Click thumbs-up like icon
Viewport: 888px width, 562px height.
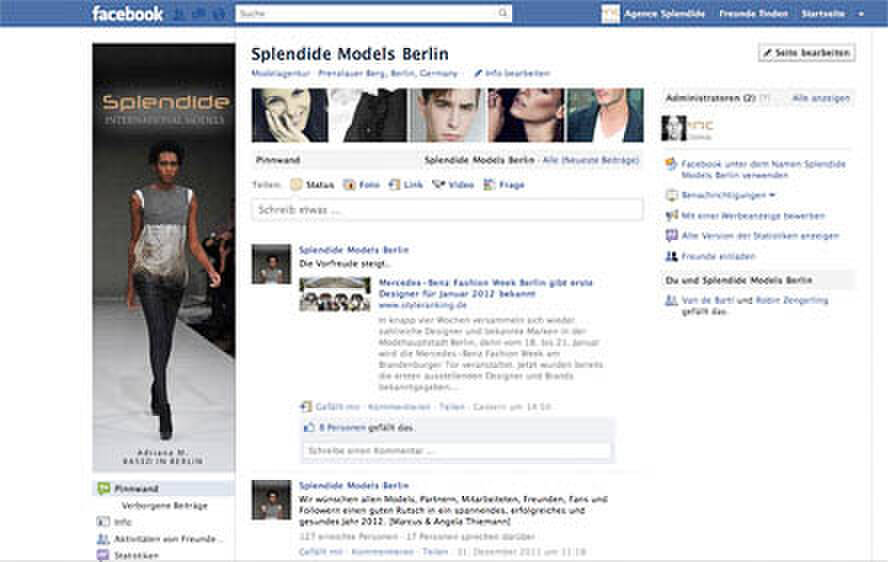click(309, 428)
